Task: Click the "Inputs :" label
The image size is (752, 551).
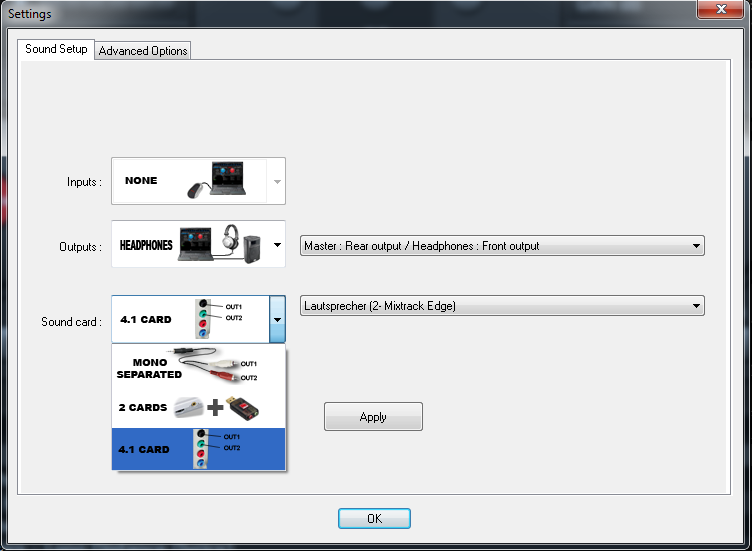Action: click(x=84, y=182)
